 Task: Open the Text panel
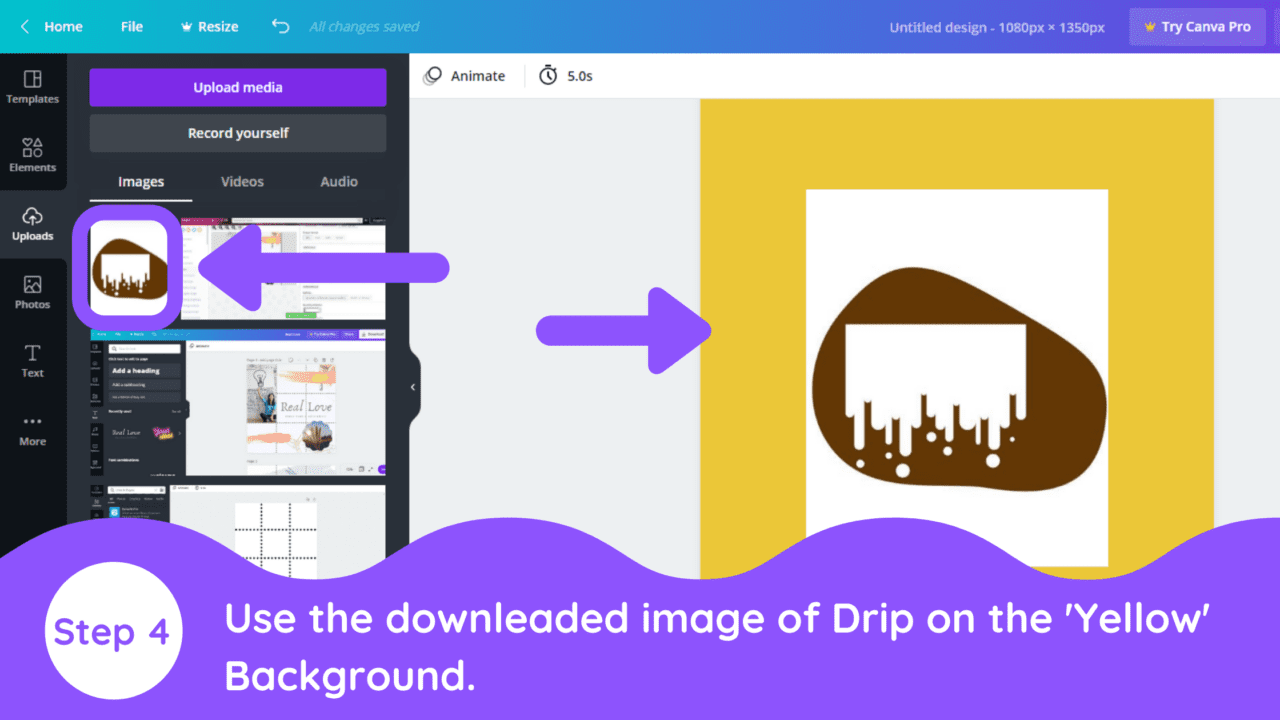coord(33,360)
